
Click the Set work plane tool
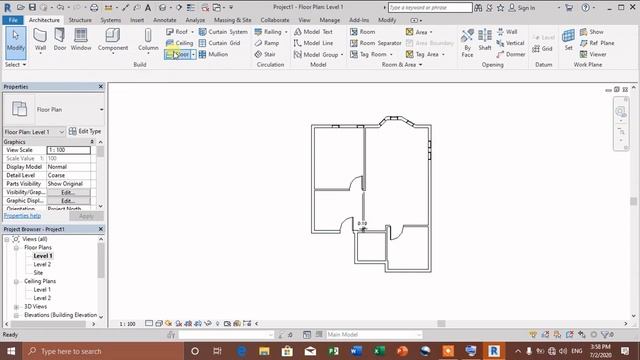tap(568, 40)
